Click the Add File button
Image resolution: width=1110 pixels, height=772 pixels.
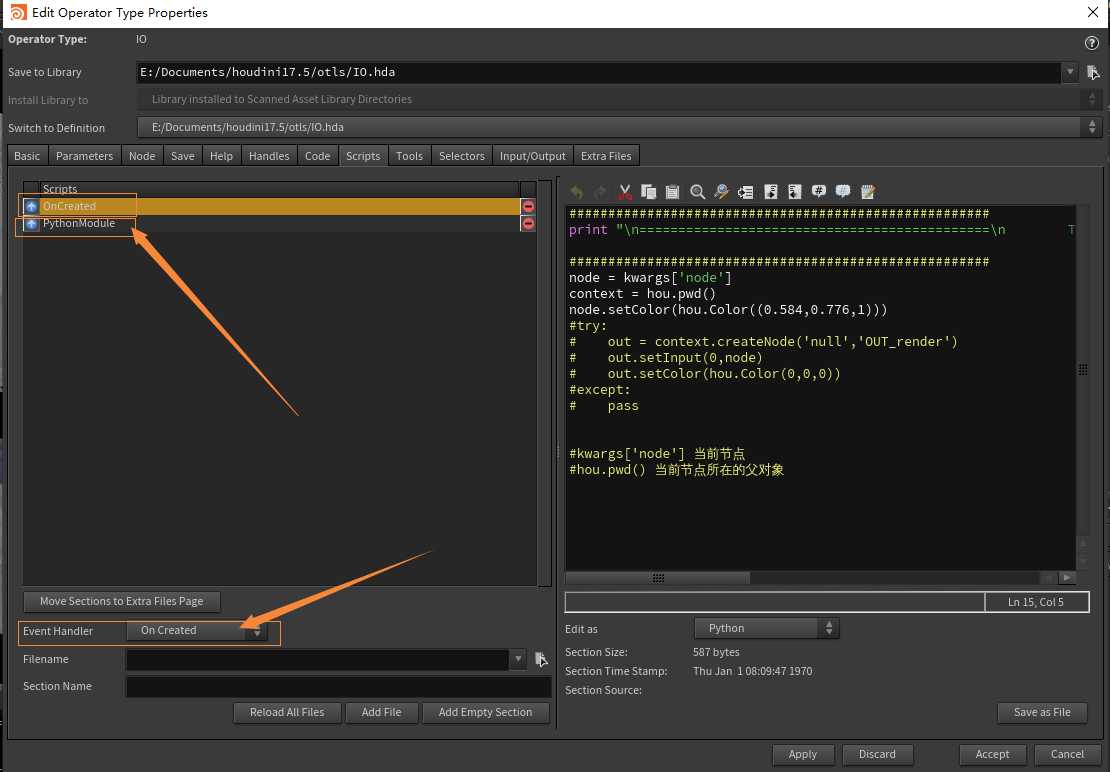click(x=382, y=713)
